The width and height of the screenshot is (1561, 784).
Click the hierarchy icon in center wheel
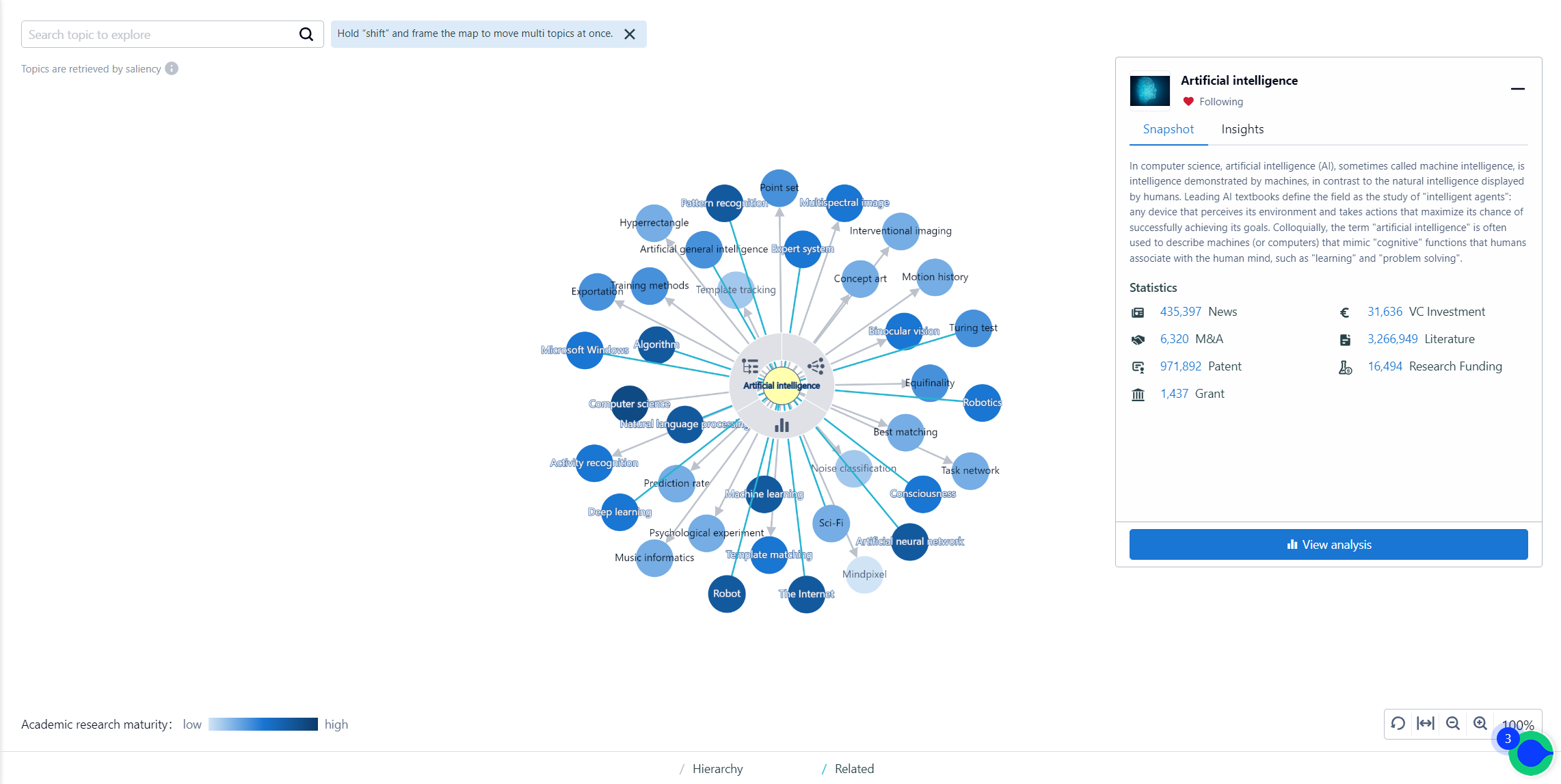tap(750, 366)
